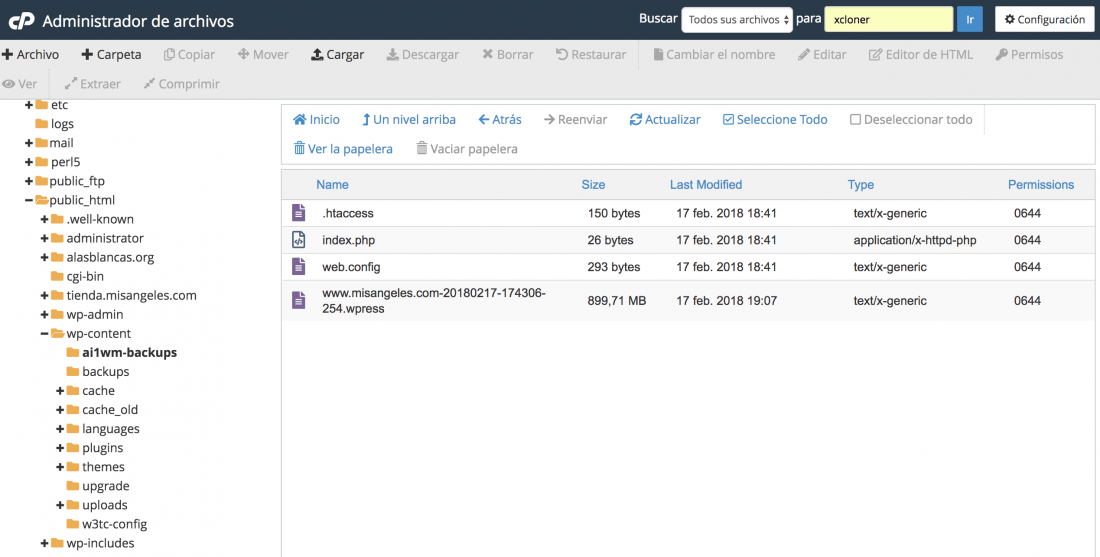This screenshot has width=1100, height=557.
Task: Open Configuración settings
Action: [1045, 20]
